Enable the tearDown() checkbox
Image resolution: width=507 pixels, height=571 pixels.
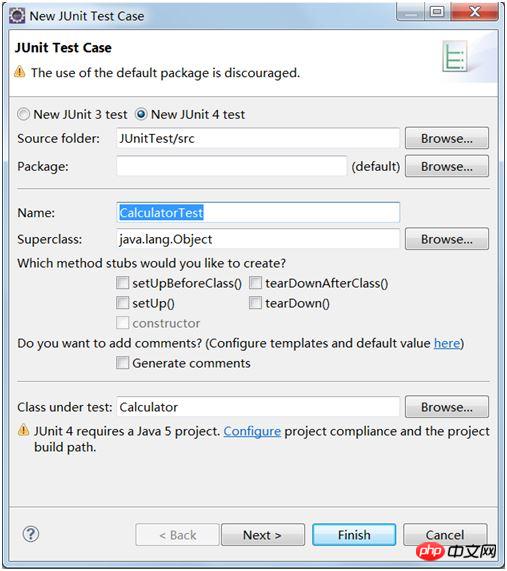[x=255, y=303]
